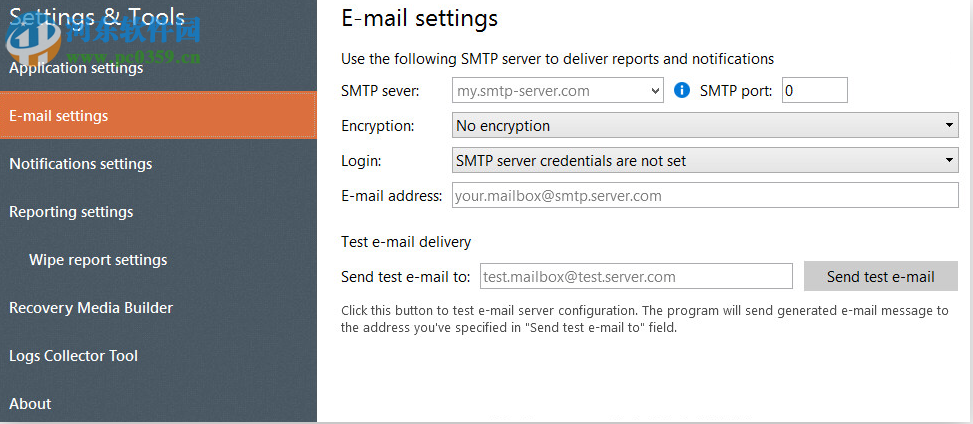
Task: Select Wipe report settings sub-item
Action: pos(98,260)
